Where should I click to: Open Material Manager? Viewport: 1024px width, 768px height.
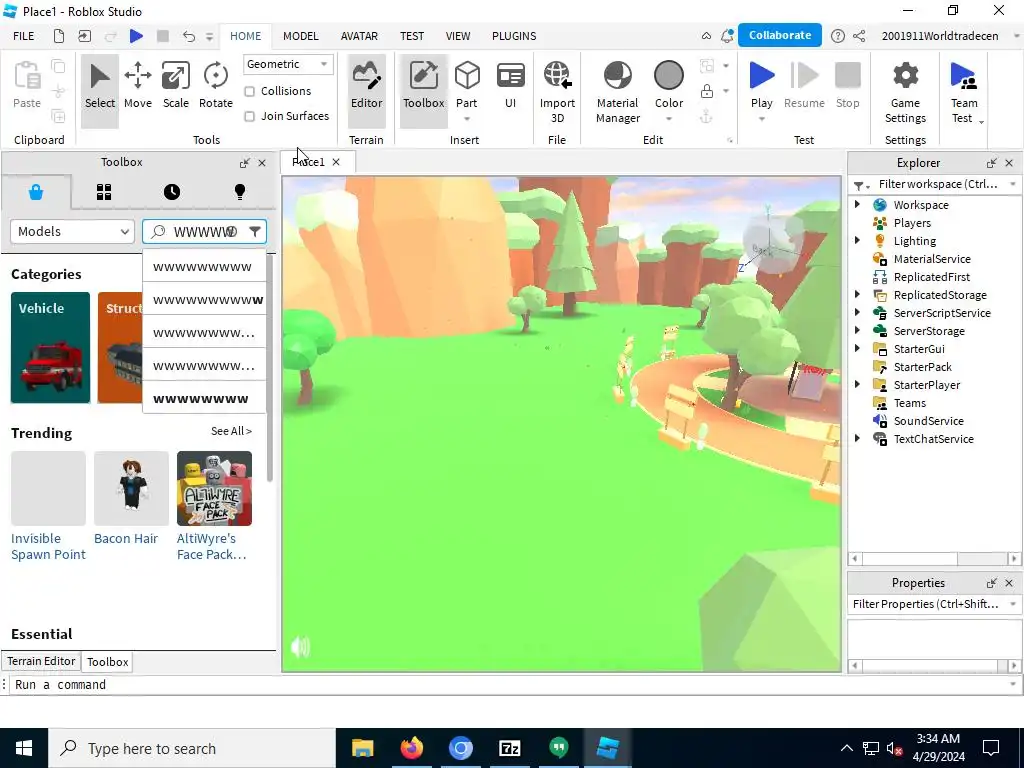[x=617, y=92]
